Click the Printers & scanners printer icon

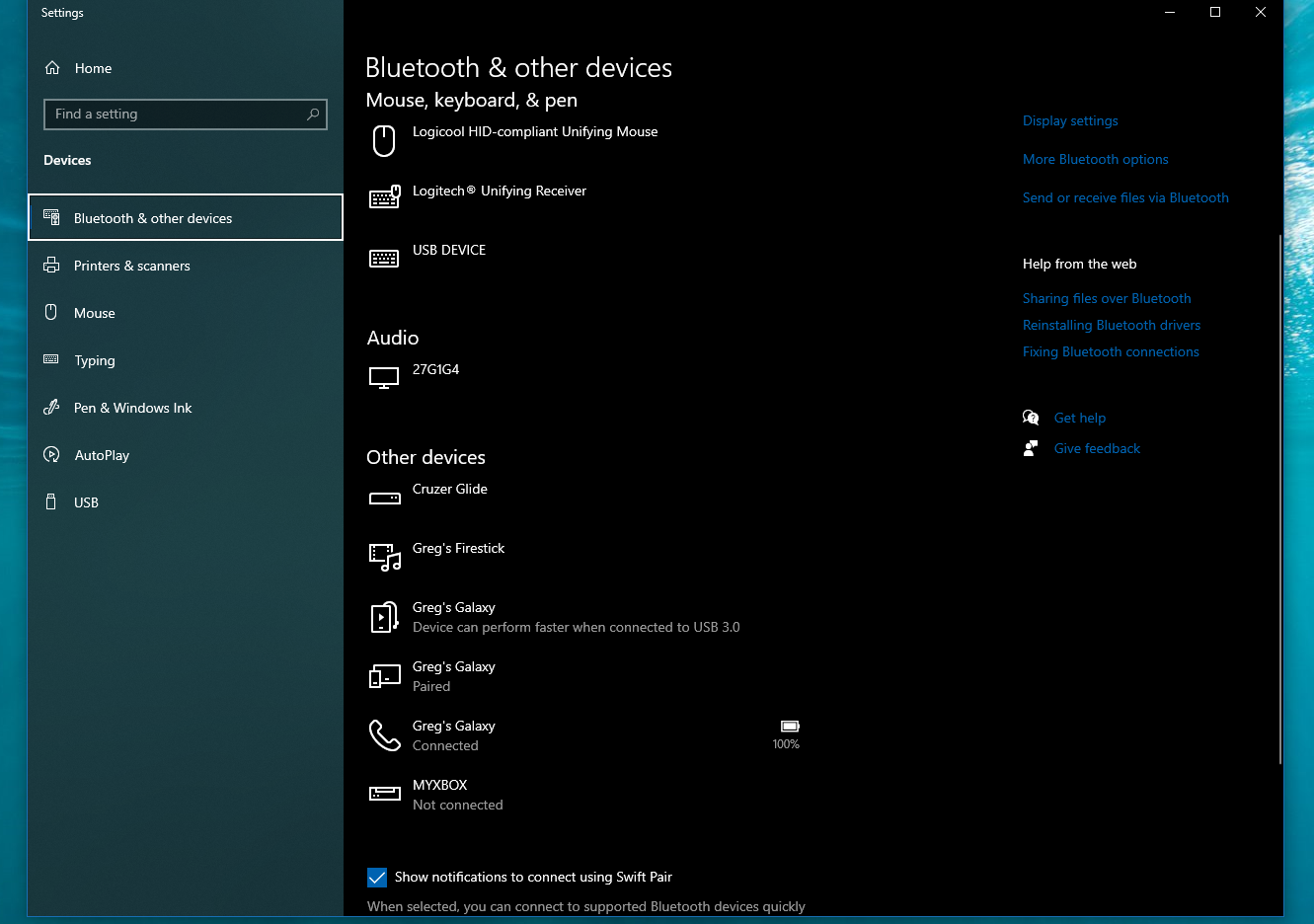(x=51, y=266)
